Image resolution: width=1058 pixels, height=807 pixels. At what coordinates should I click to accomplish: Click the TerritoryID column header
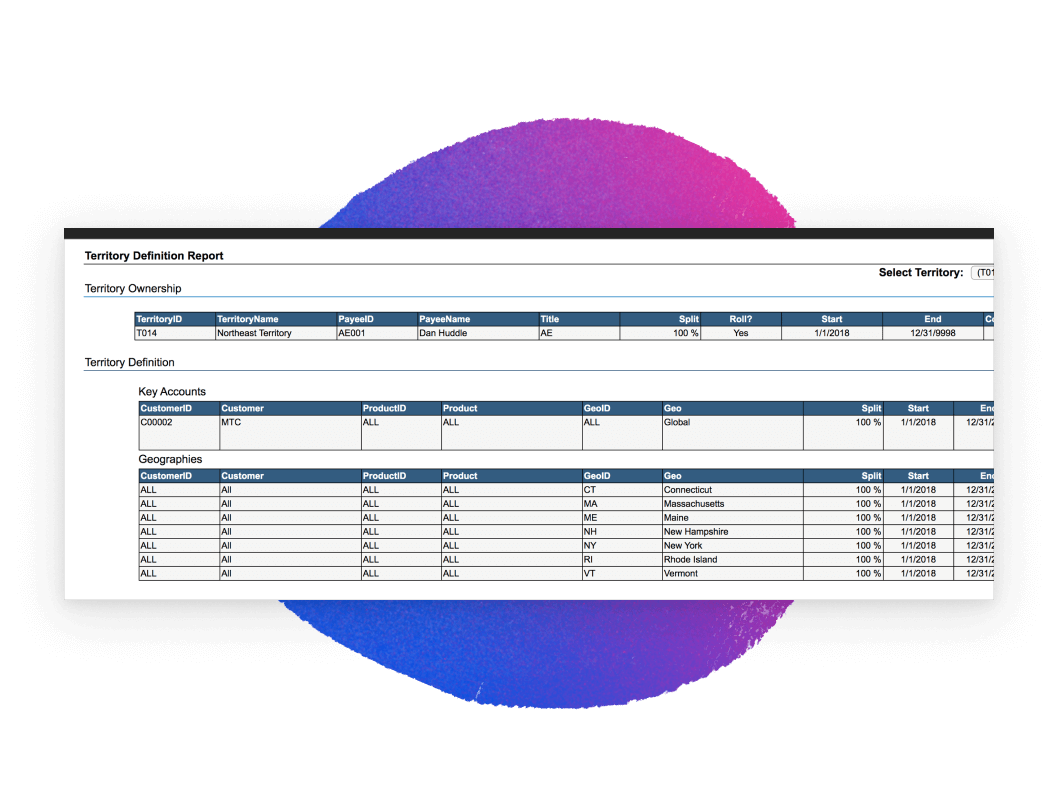click(x=175, y=319)
